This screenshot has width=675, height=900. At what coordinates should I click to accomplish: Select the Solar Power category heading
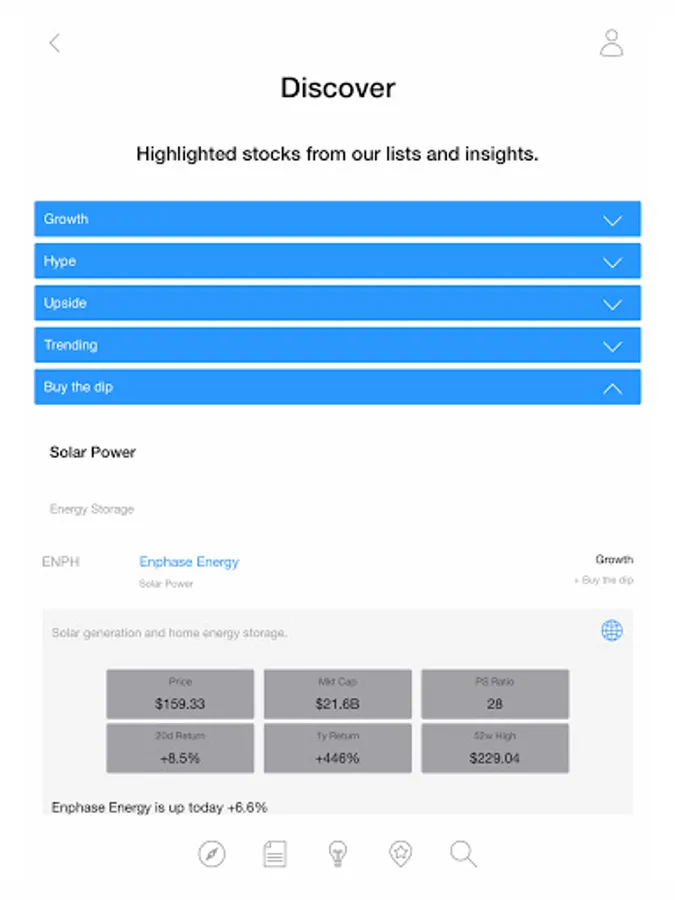93,452
